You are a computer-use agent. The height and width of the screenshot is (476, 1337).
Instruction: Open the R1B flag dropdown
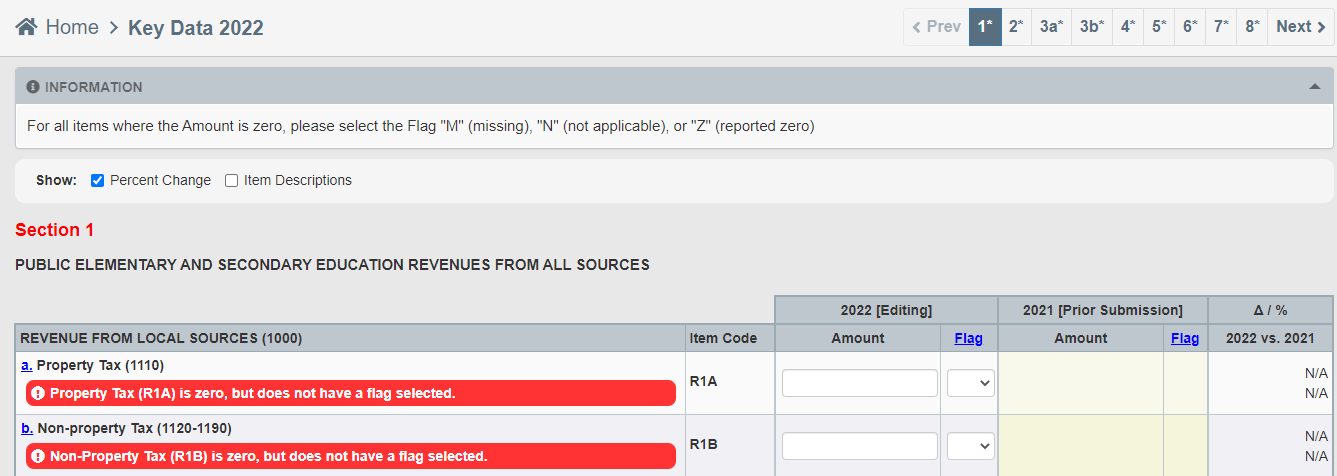coord(970,446)
